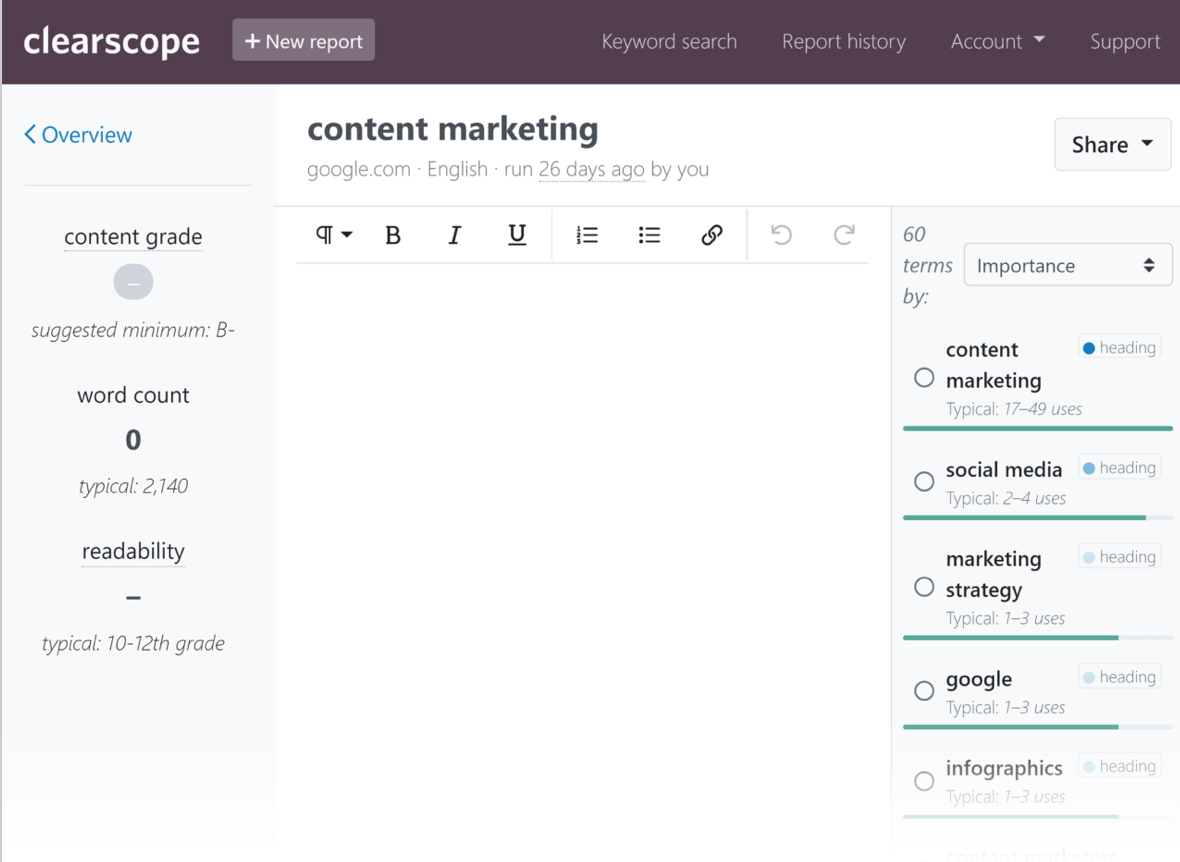Undo the last edit
Screen dimensions: 1180x862
pyautogui.click(x=781, y=235)
